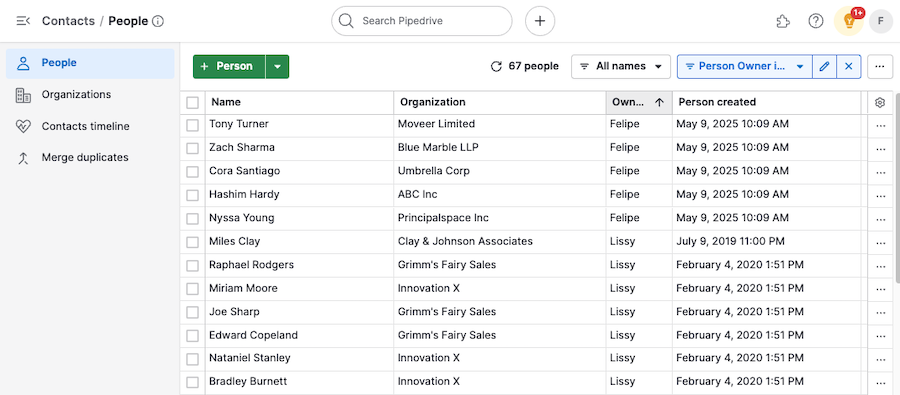
Task: Expand the All names filter dropdown
Action: click(620, 67)
